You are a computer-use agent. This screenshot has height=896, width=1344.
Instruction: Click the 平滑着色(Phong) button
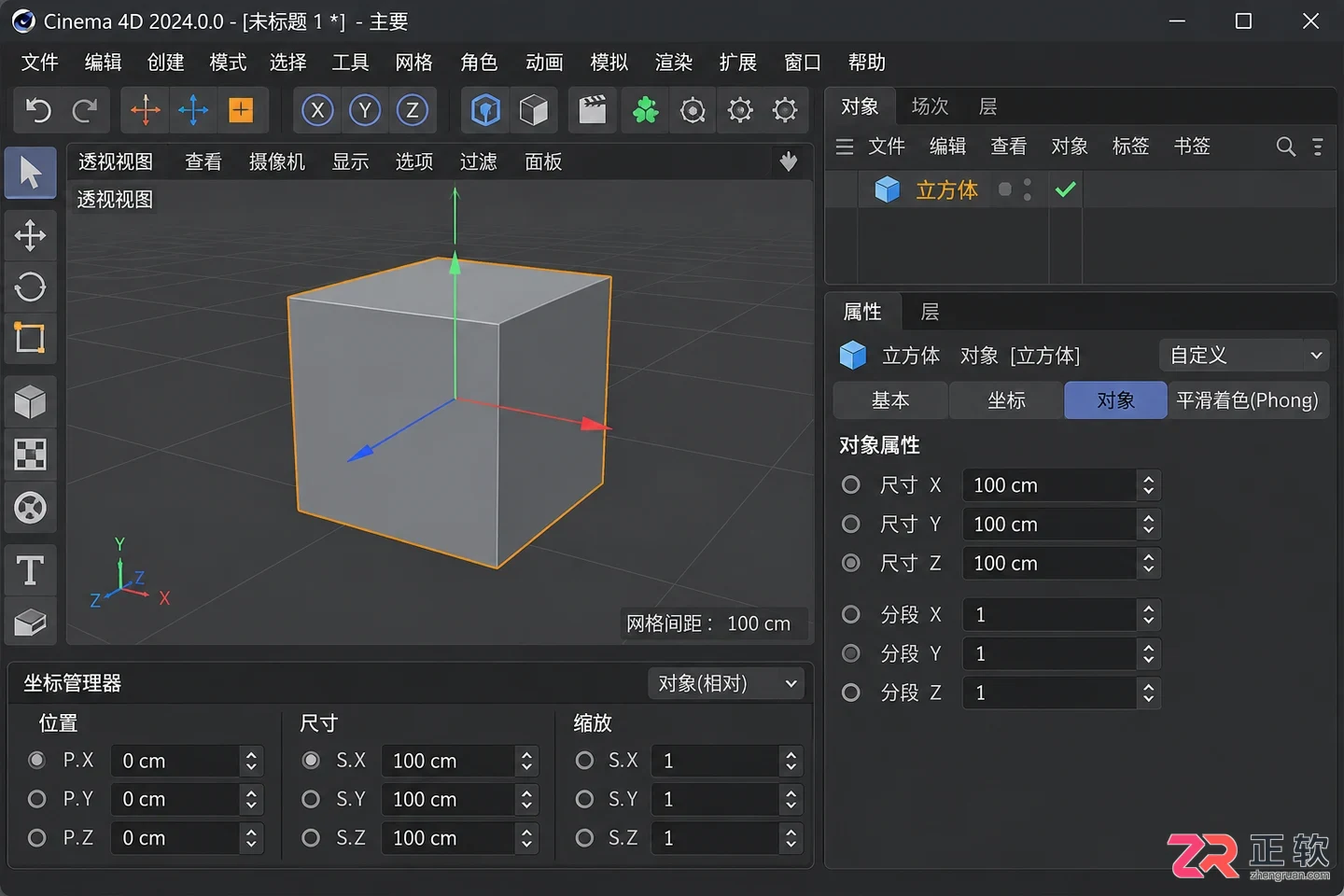[x=1247, y=400]
